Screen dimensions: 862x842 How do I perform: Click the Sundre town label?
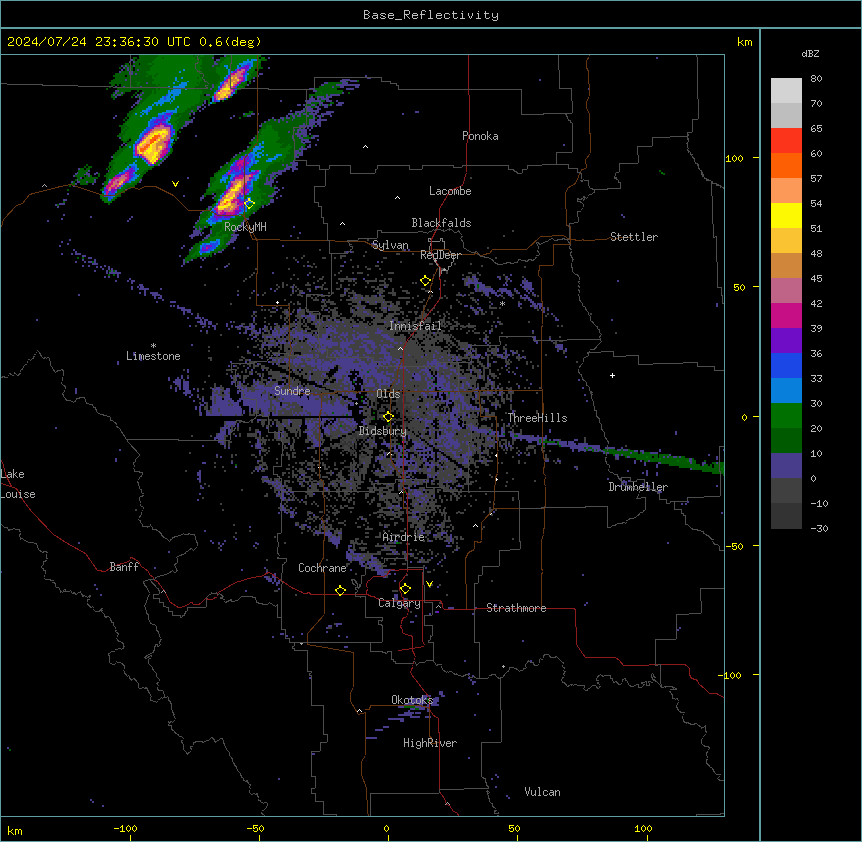coord(292,391)
